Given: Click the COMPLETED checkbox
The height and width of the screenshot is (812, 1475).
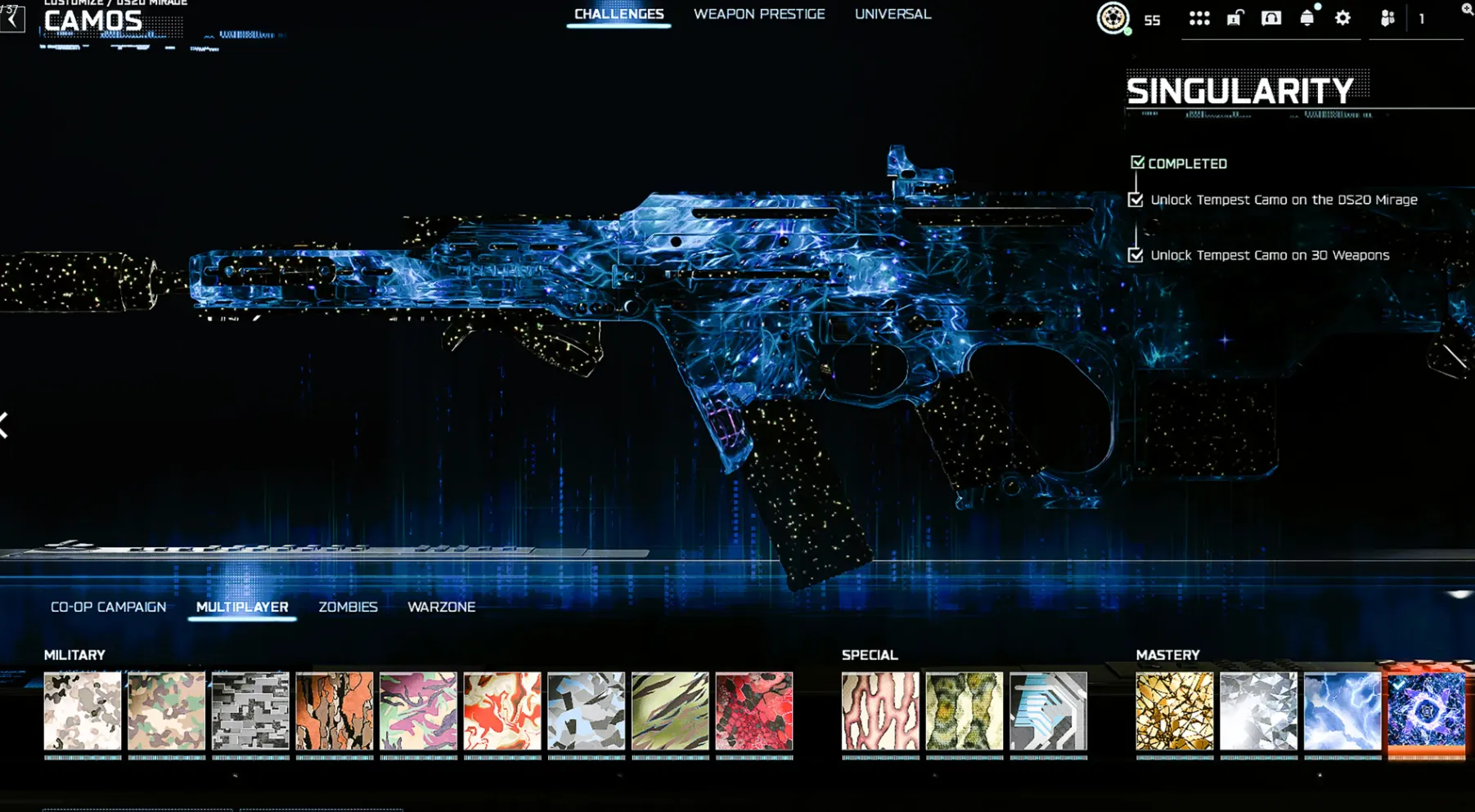Looking at the screenshot, I should (1137, 163).
